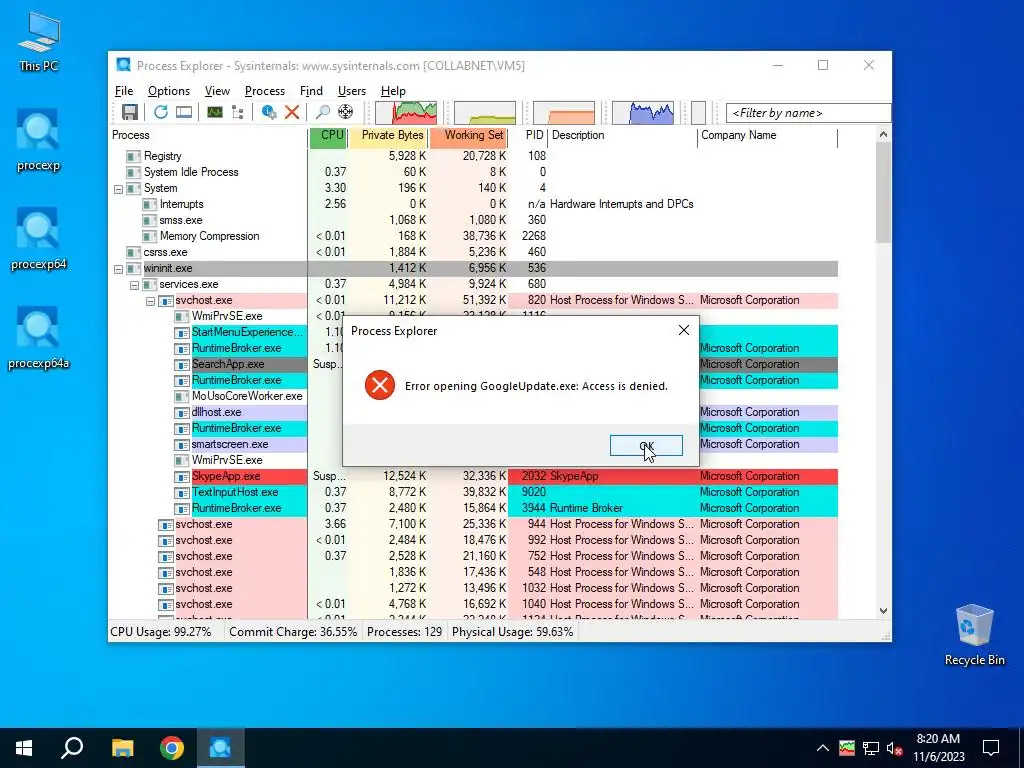Viewport: 1024px width, 768px height.
Task: Click OK in the error dialog
Action: coord(646,445)
